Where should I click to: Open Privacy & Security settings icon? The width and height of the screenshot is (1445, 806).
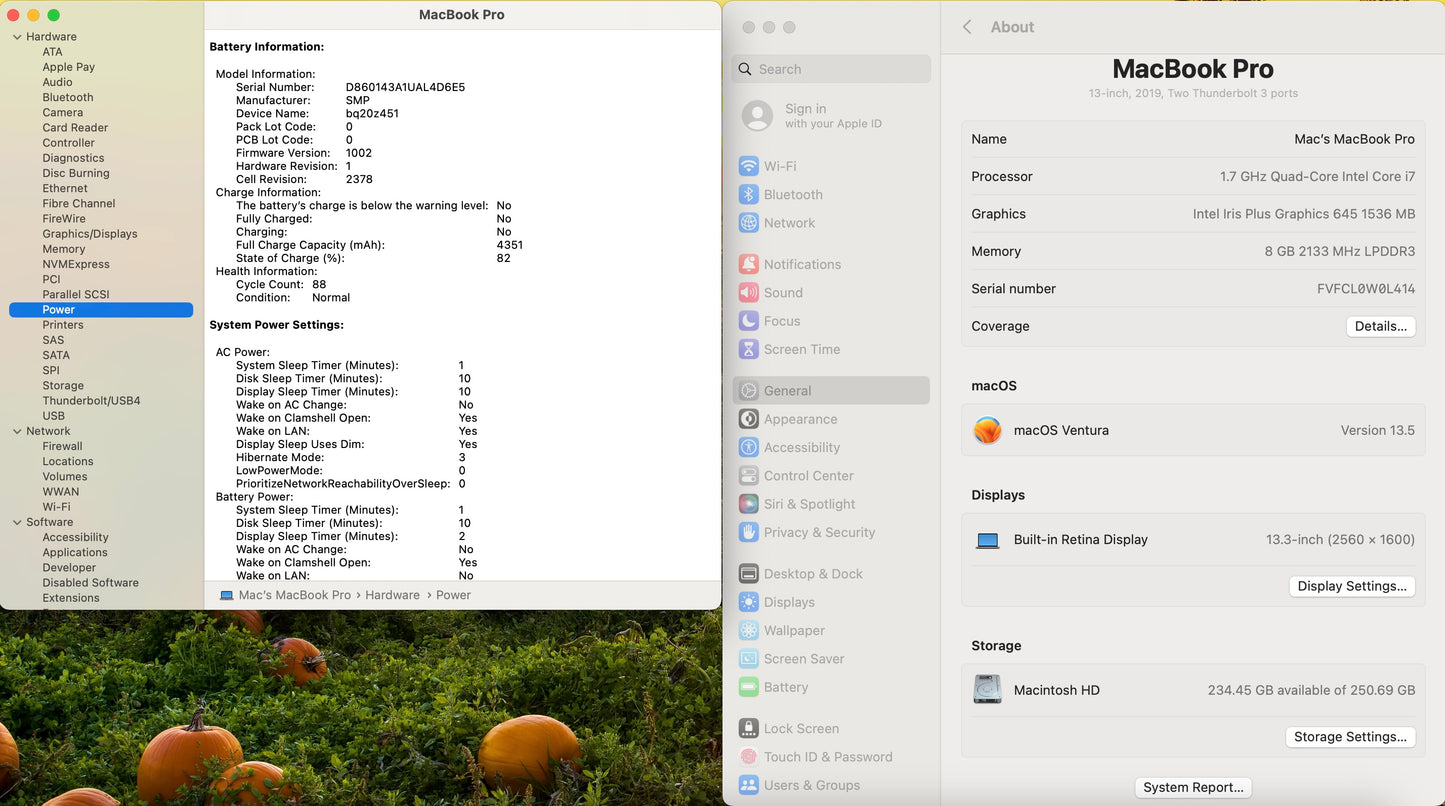click(x=748, y=533)
